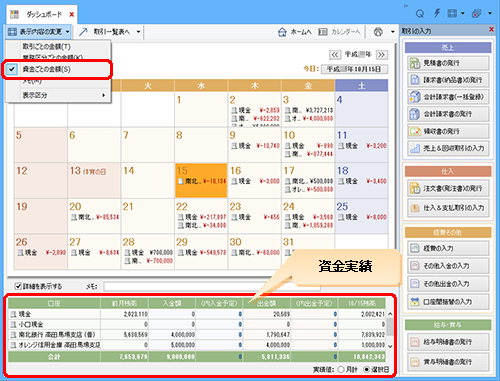Click the 請求書(納品書)の発行 invoice icon
500x381 pixels.
click(415, 80)
